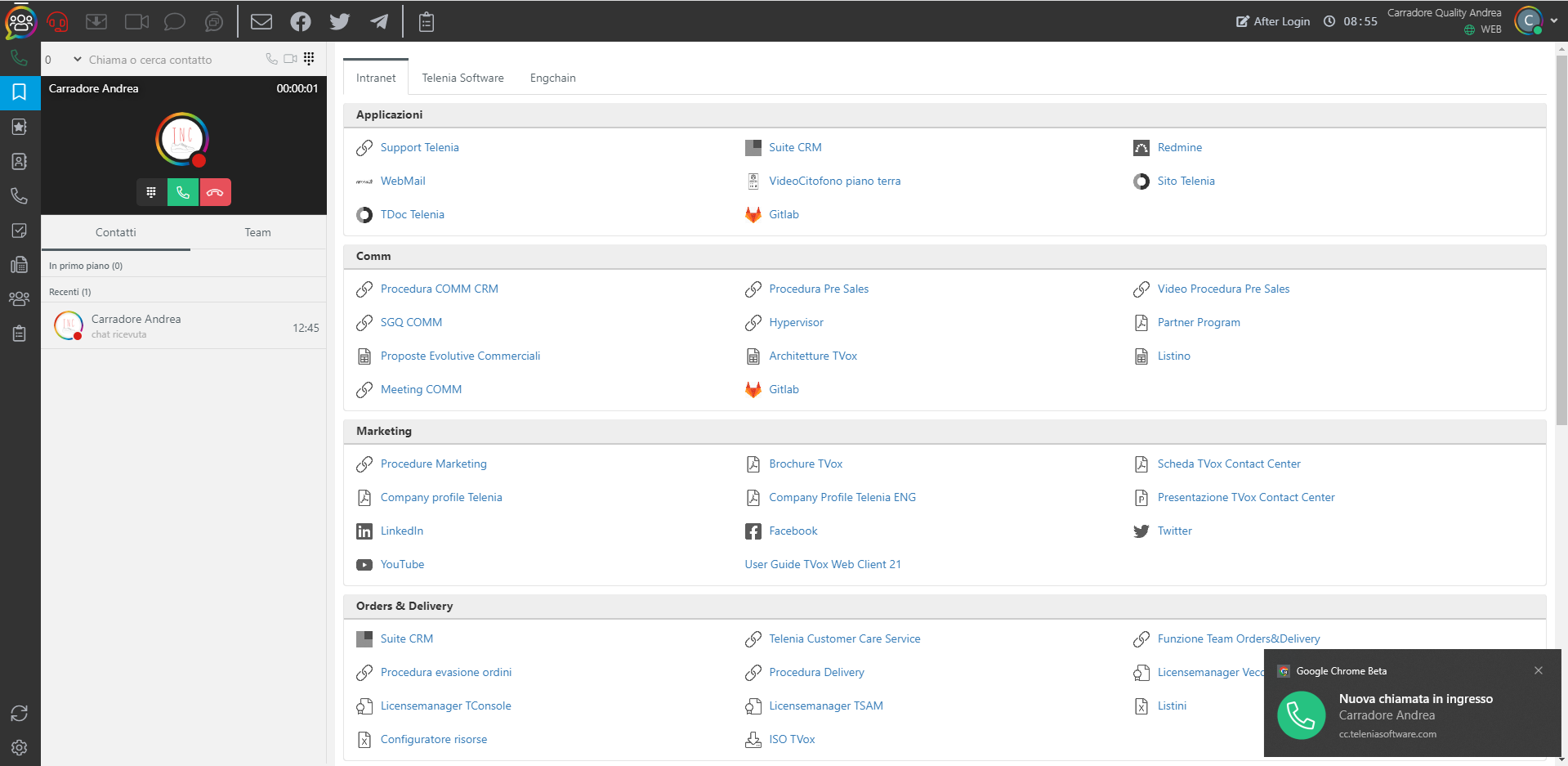Screen dimensions: 1568x766
Task: Select the Engchain tab
Action: pos(553,78)
